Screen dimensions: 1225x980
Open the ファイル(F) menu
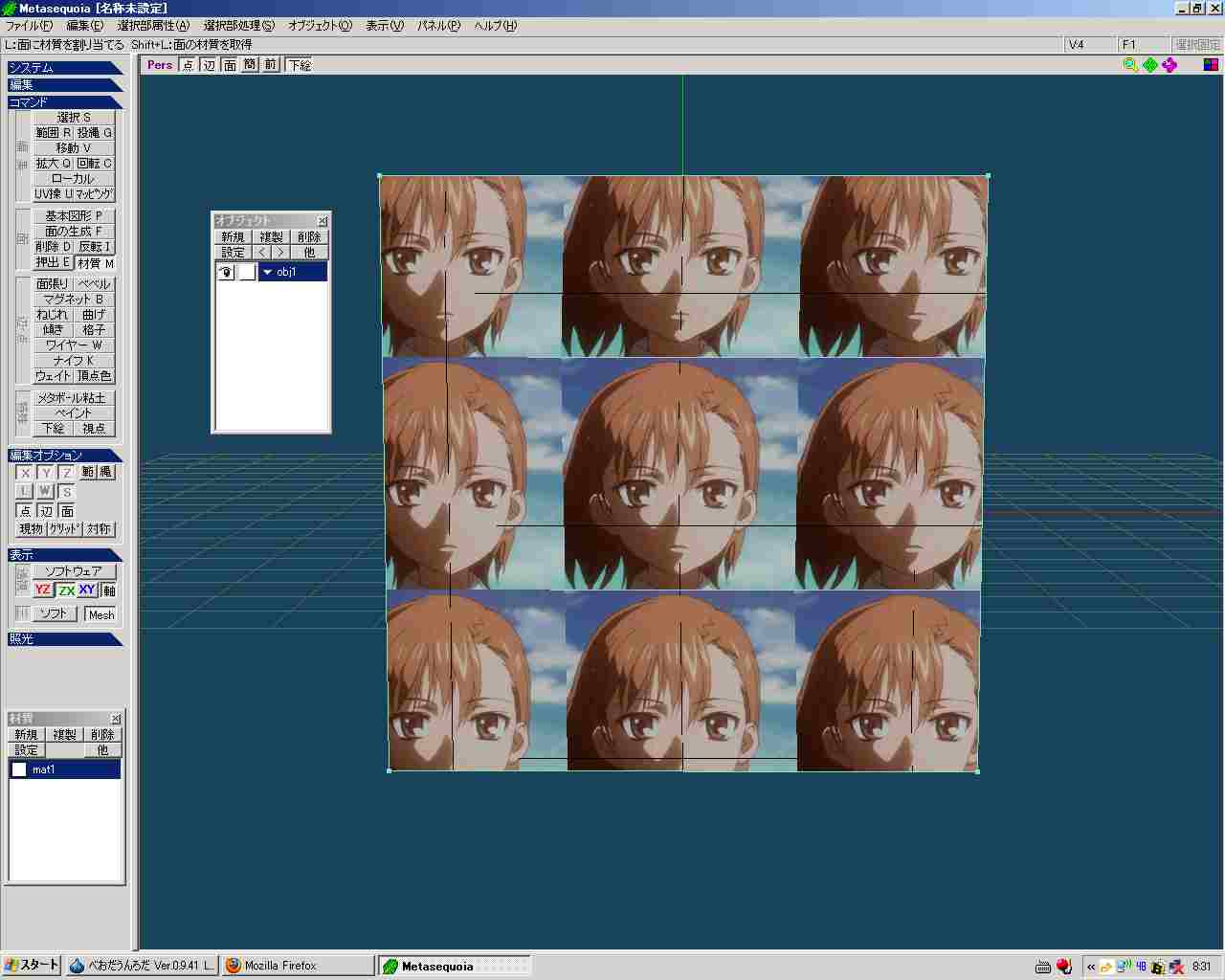(29, 26)
